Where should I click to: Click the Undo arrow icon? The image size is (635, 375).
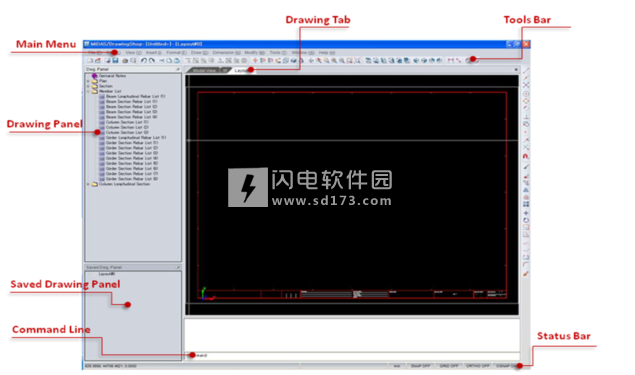click(x=144, y=61)
